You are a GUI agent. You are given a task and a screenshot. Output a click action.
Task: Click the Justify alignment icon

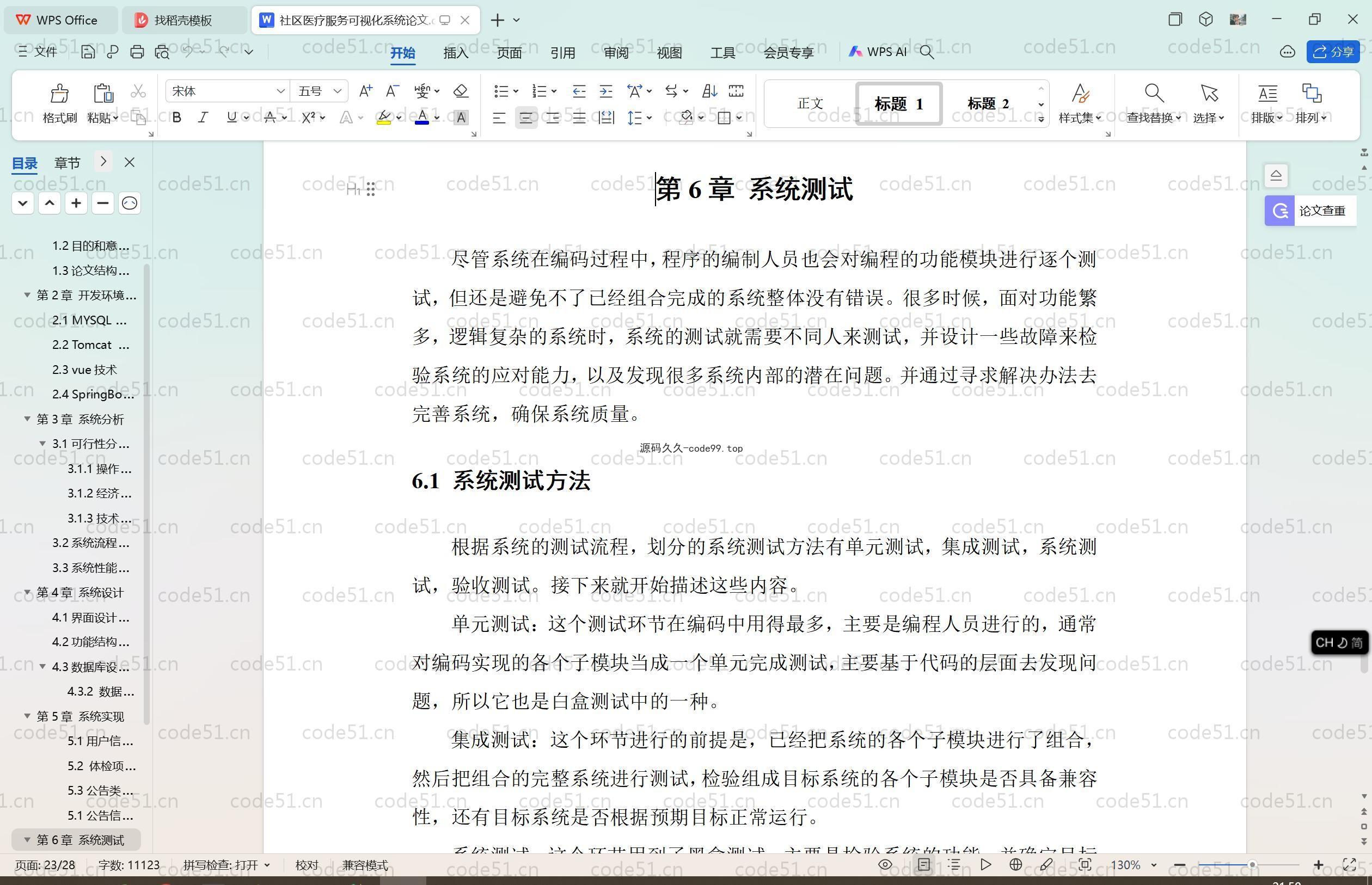point(579,118)
